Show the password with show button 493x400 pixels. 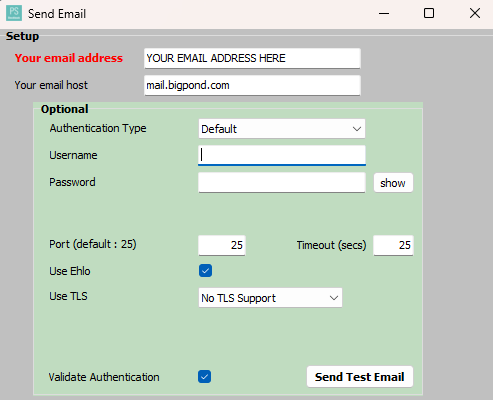pos(393,183)
